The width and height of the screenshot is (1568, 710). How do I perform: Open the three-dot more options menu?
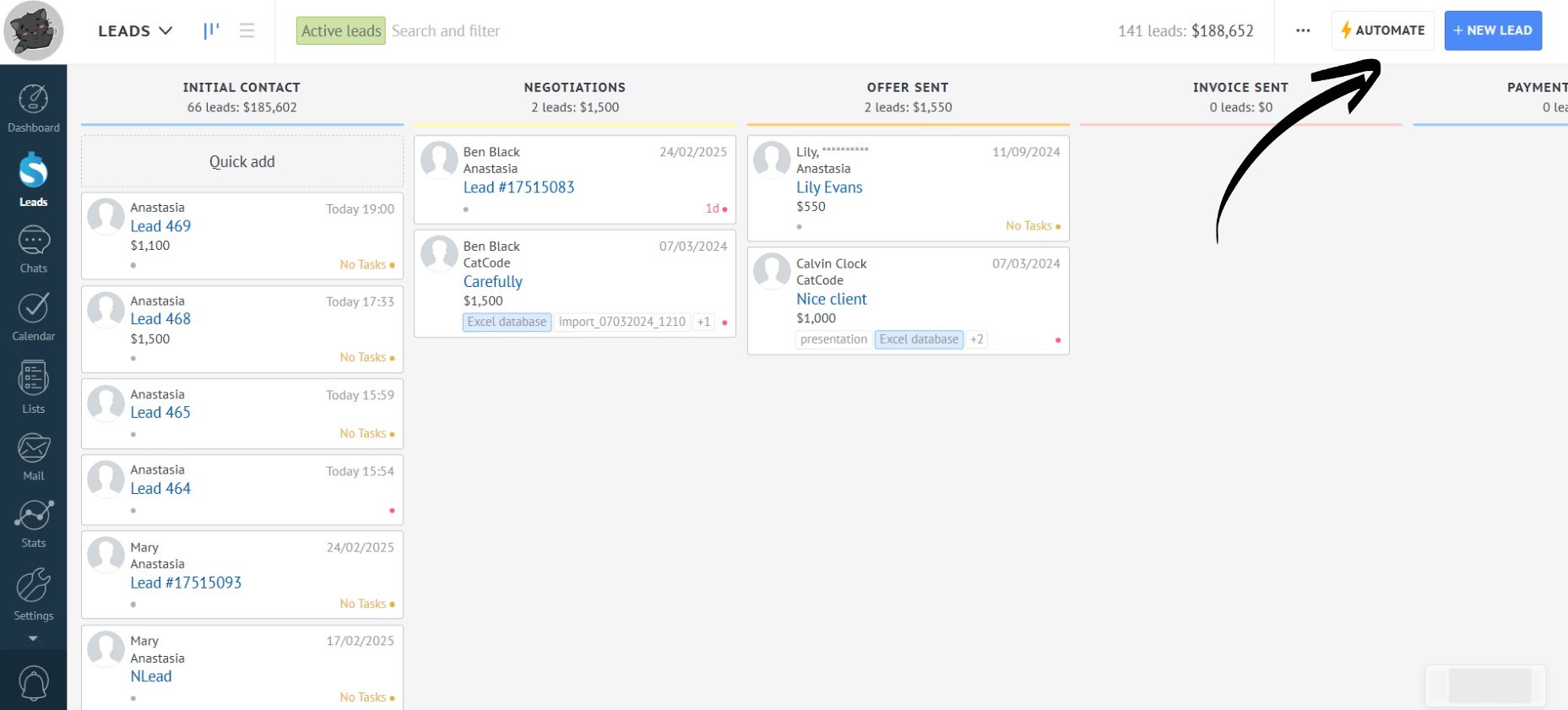tap(1303, 31)
